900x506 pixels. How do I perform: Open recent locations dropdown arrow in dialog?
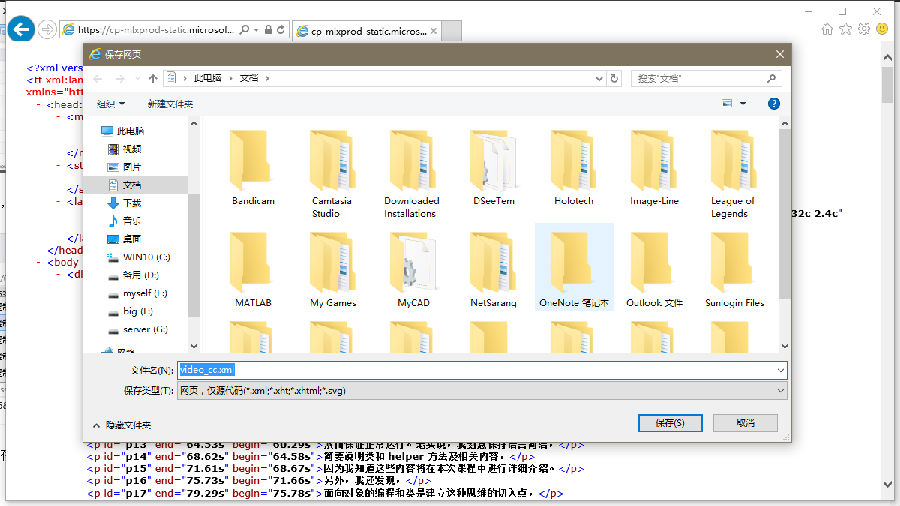pyautogui.click(x=137, y=78)
